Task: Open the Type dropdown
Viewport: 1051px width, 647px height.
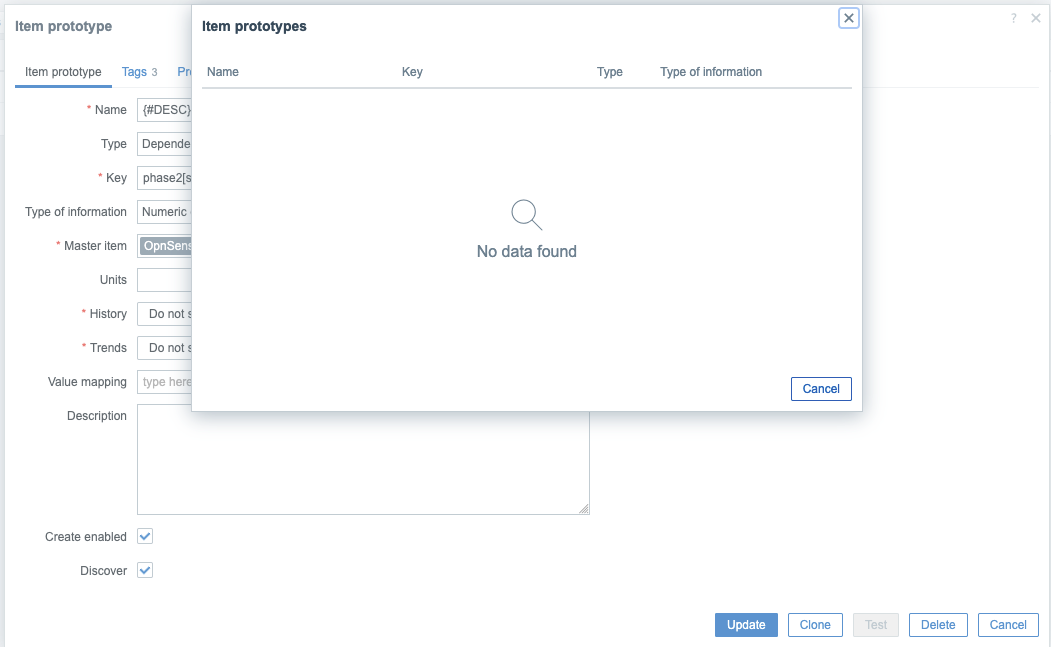Action: (164, 144)
